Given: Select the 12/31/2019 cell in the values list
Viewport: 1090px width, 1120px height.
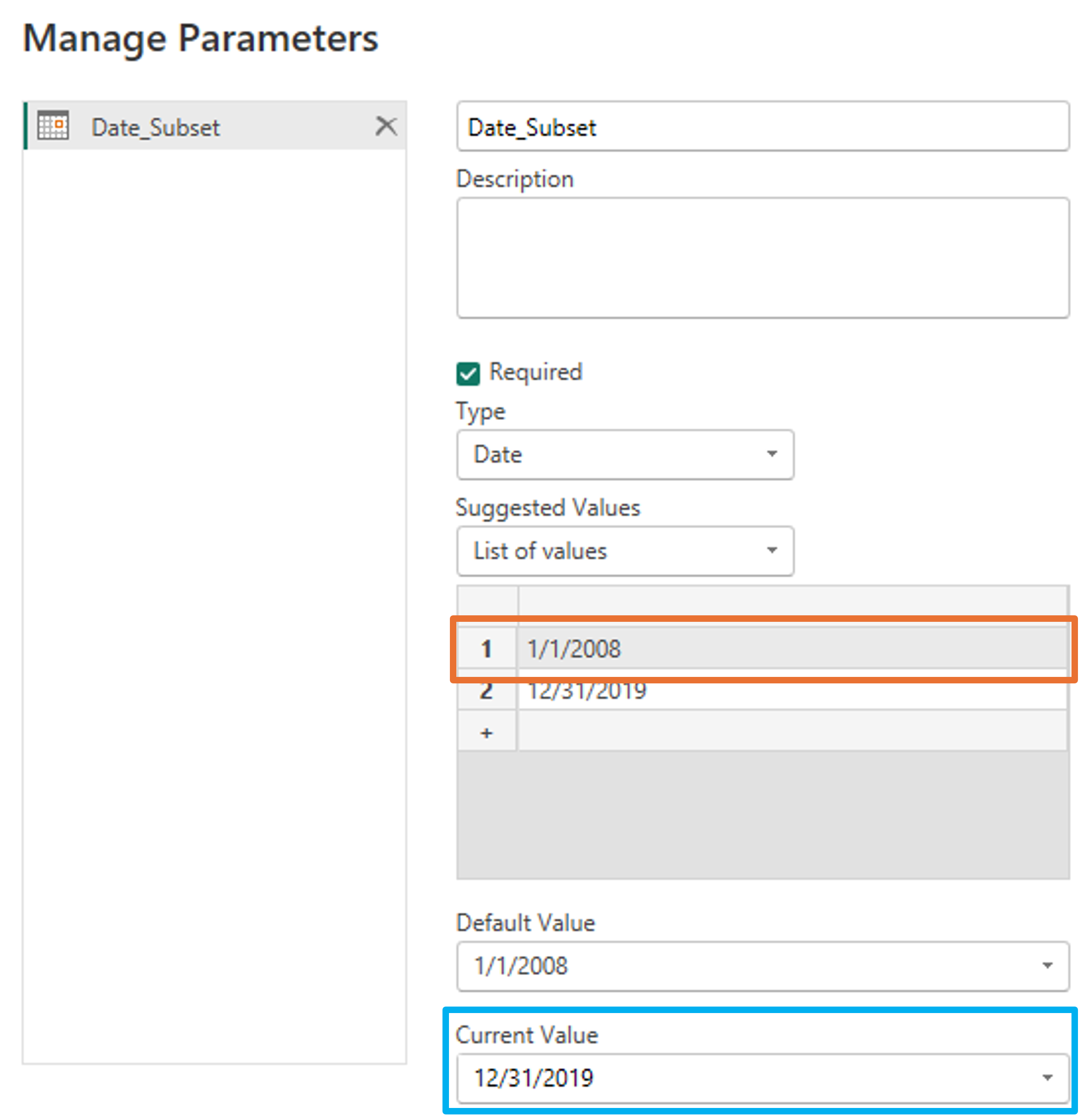Looking at the screenshot, I should pyautogui.click(x=792, y=690).
